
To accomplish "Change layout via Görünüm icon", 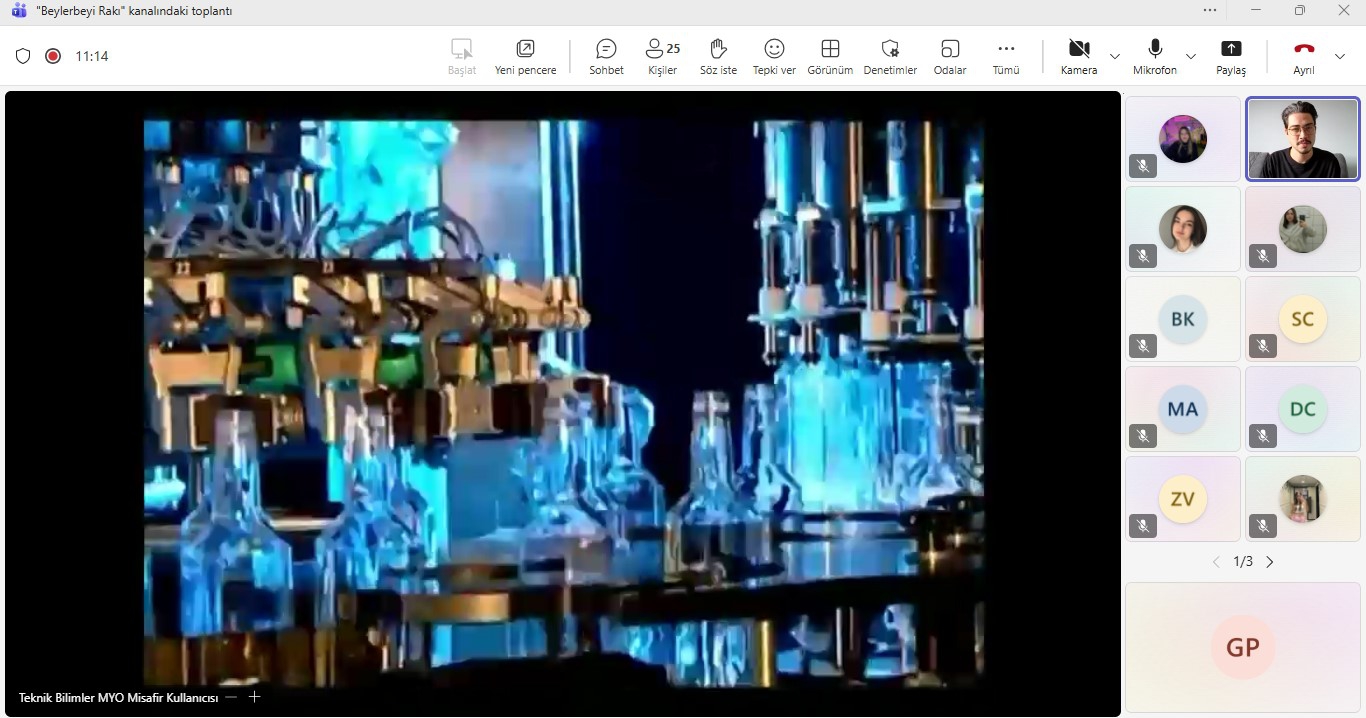I will click(830, 56).
